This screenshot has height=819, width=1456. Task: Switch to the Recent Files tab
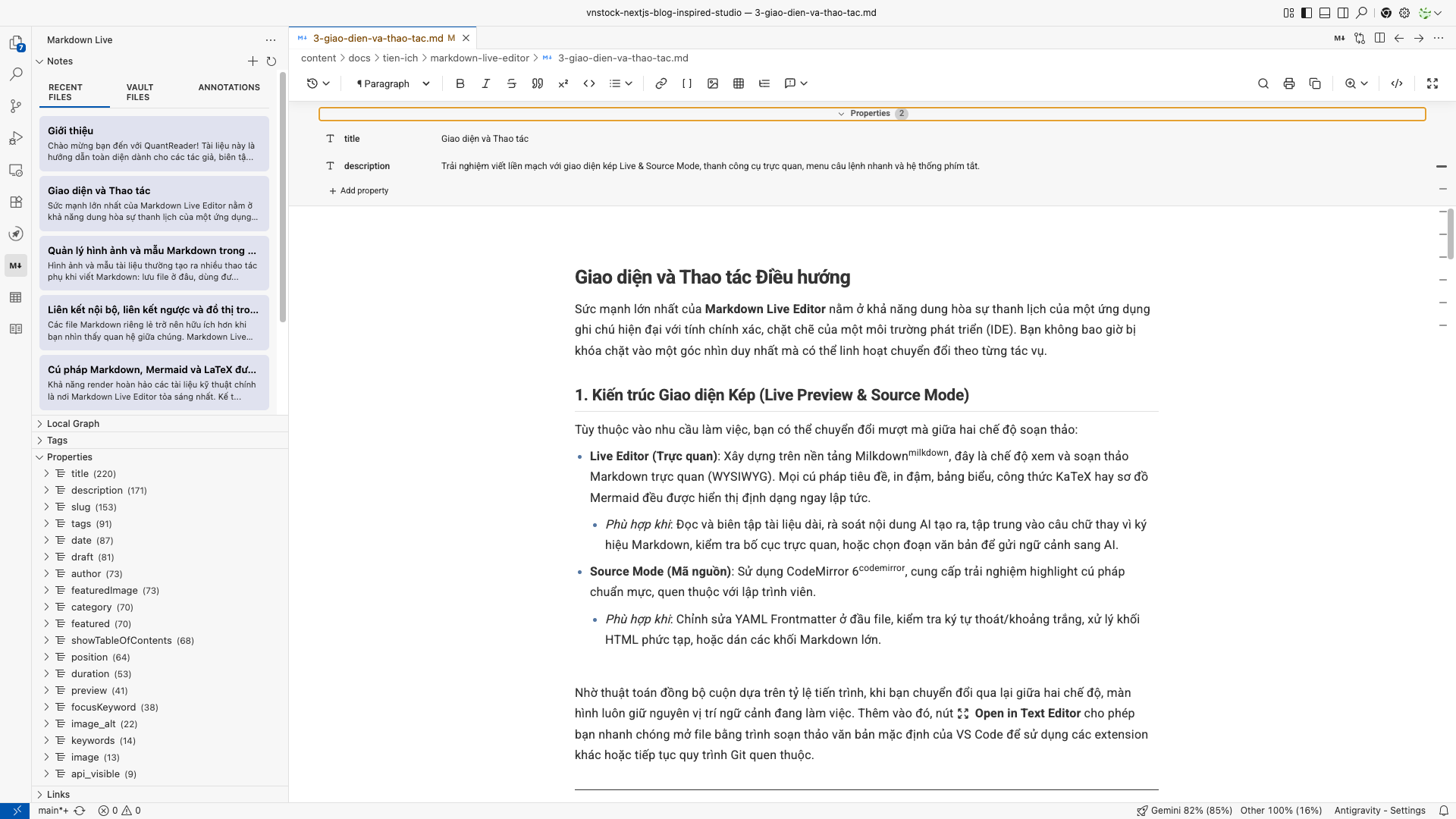click(x=74, y=93)
